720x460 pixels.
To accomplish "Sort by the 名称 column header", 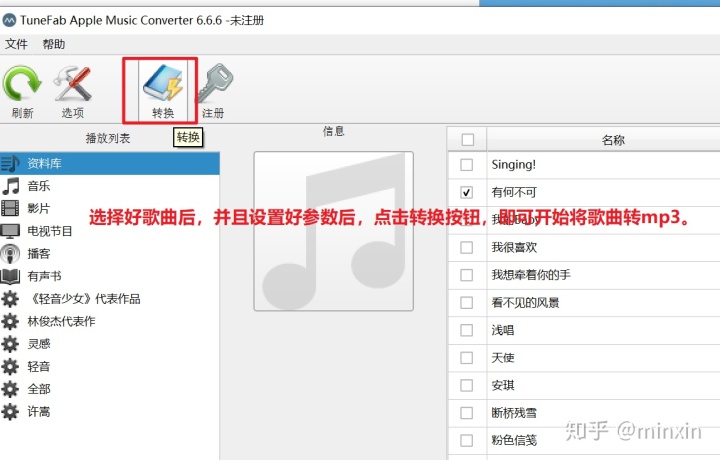I will [613, 140].
